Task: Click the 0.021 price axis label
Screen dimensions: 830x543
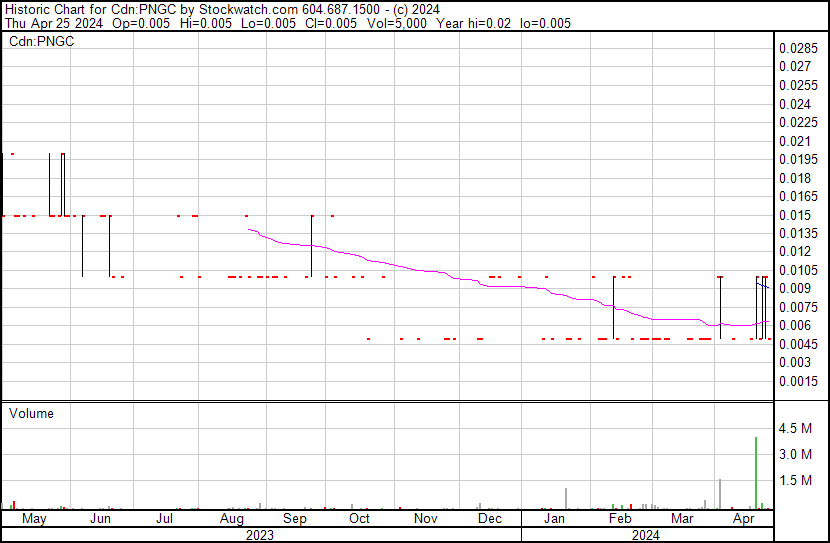Action: [795, 141]
